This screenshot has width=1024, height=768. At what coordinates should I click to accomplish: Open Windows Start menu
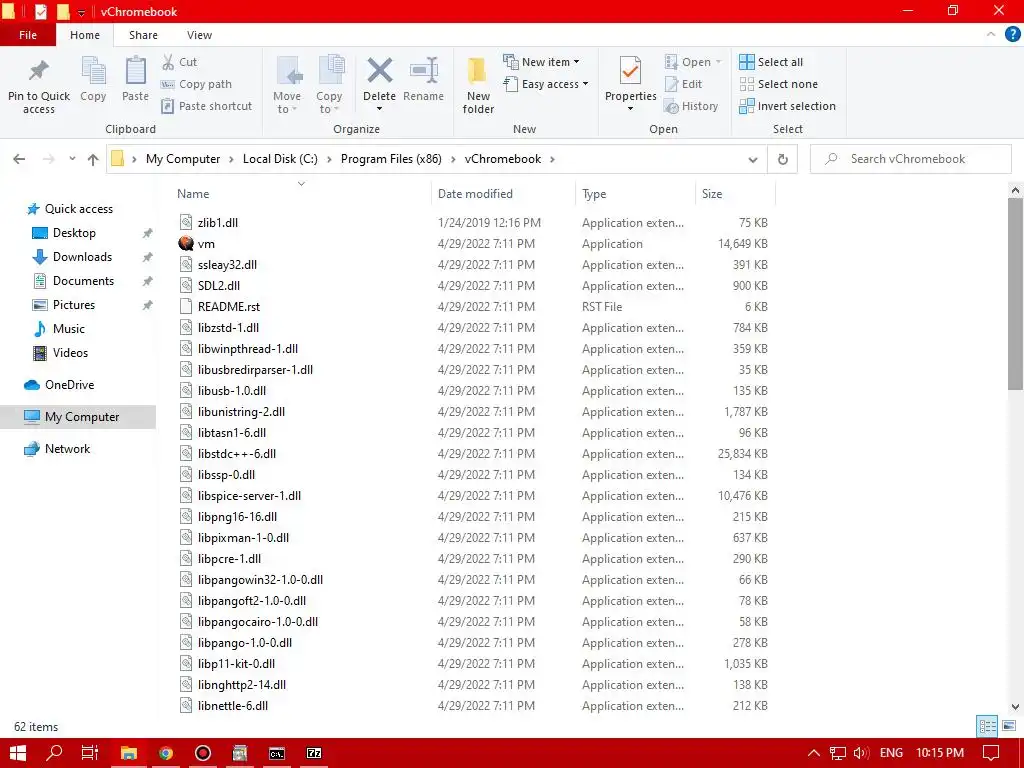click(18, 753)
